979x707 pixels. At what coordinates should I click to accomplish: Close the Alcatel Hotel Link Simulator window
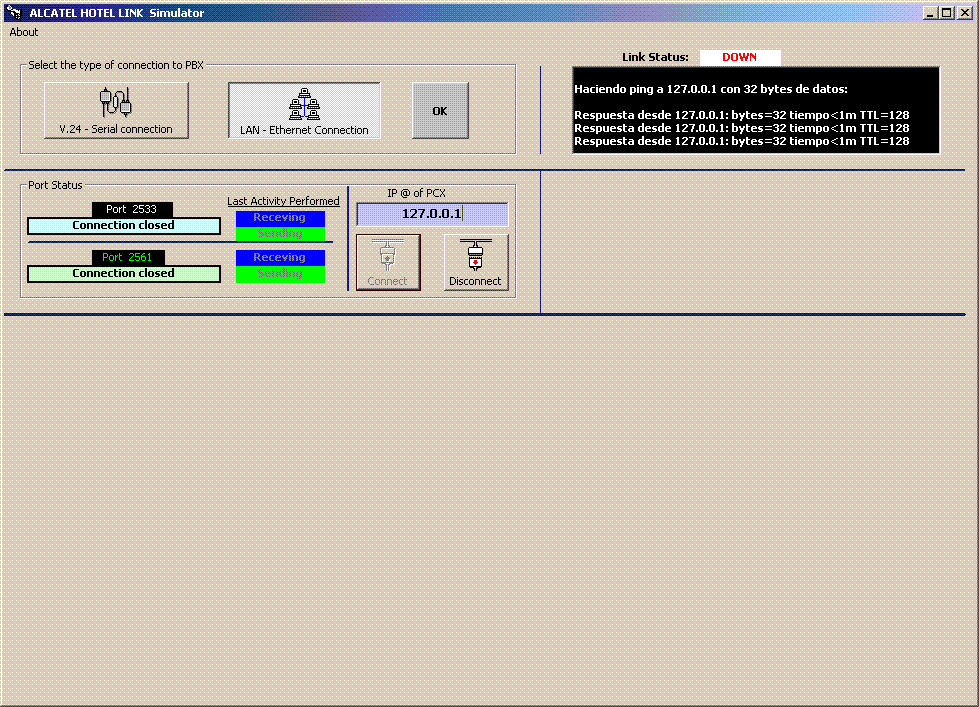965,12
